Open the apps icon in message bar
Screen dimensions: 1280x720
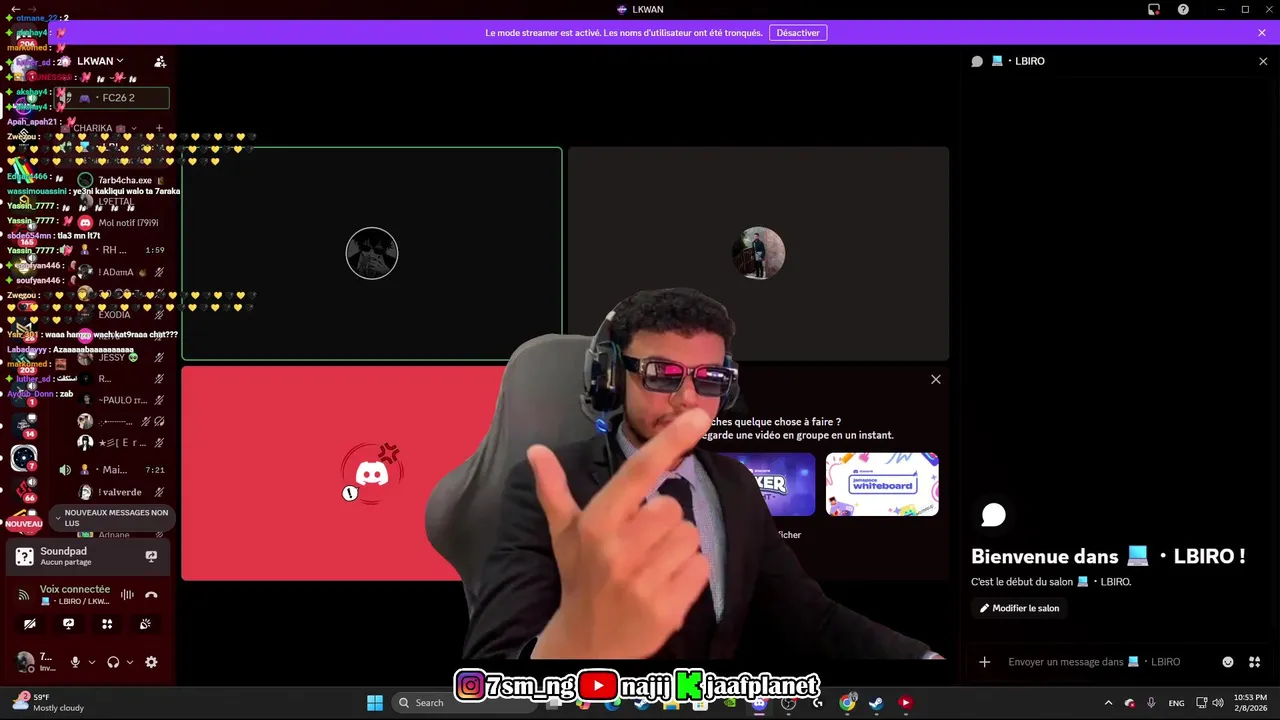pos(1254,662)
